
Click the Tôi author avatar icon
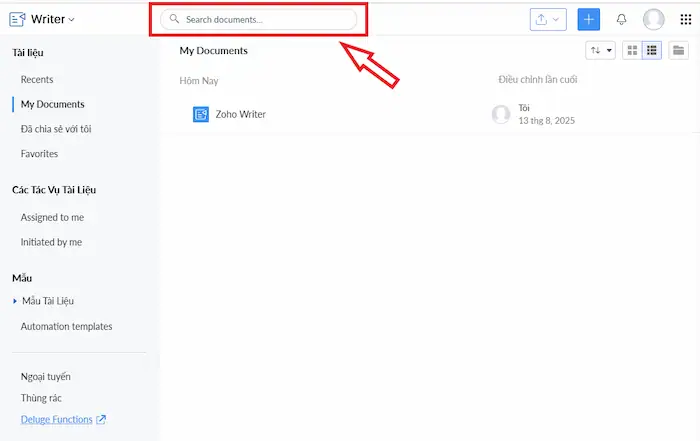click(501, 114)
